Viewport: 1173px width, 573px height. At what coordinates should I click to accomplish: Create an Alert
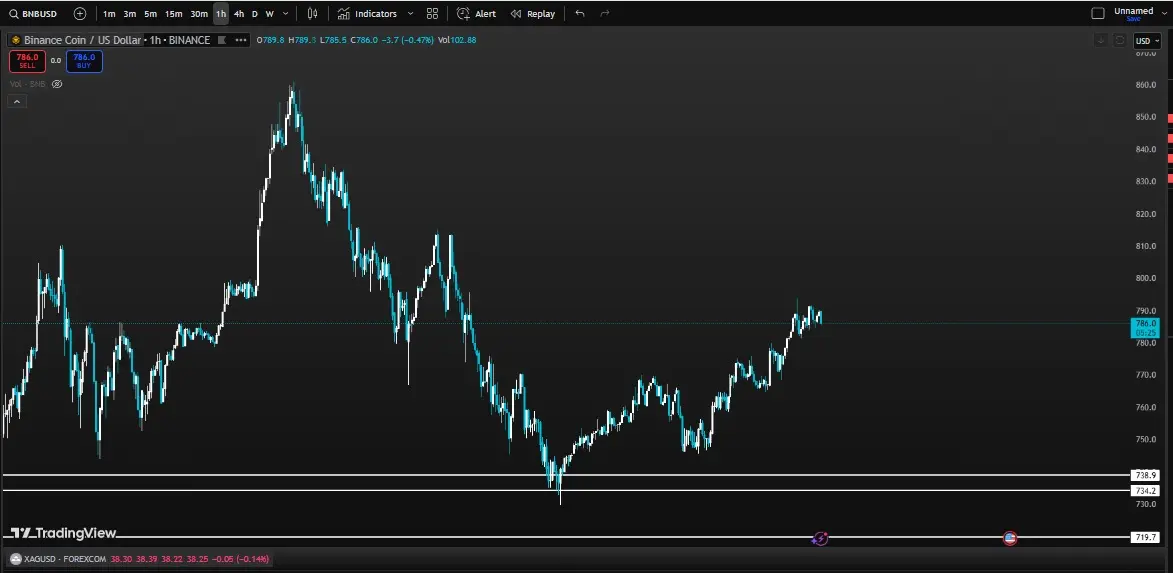477,13
